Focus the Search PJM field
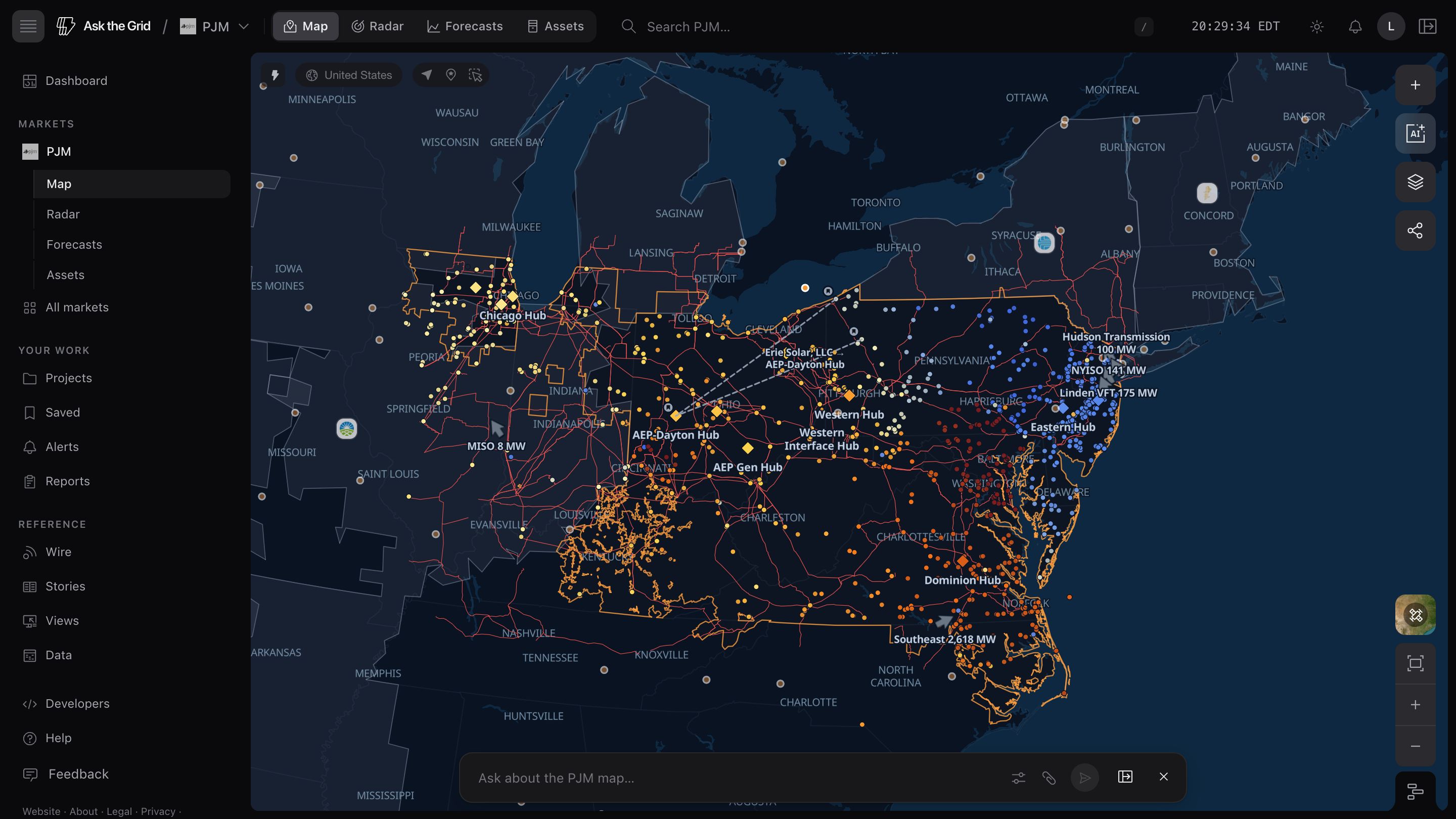Screen dimensions: 1456x819 click(882, 27)
